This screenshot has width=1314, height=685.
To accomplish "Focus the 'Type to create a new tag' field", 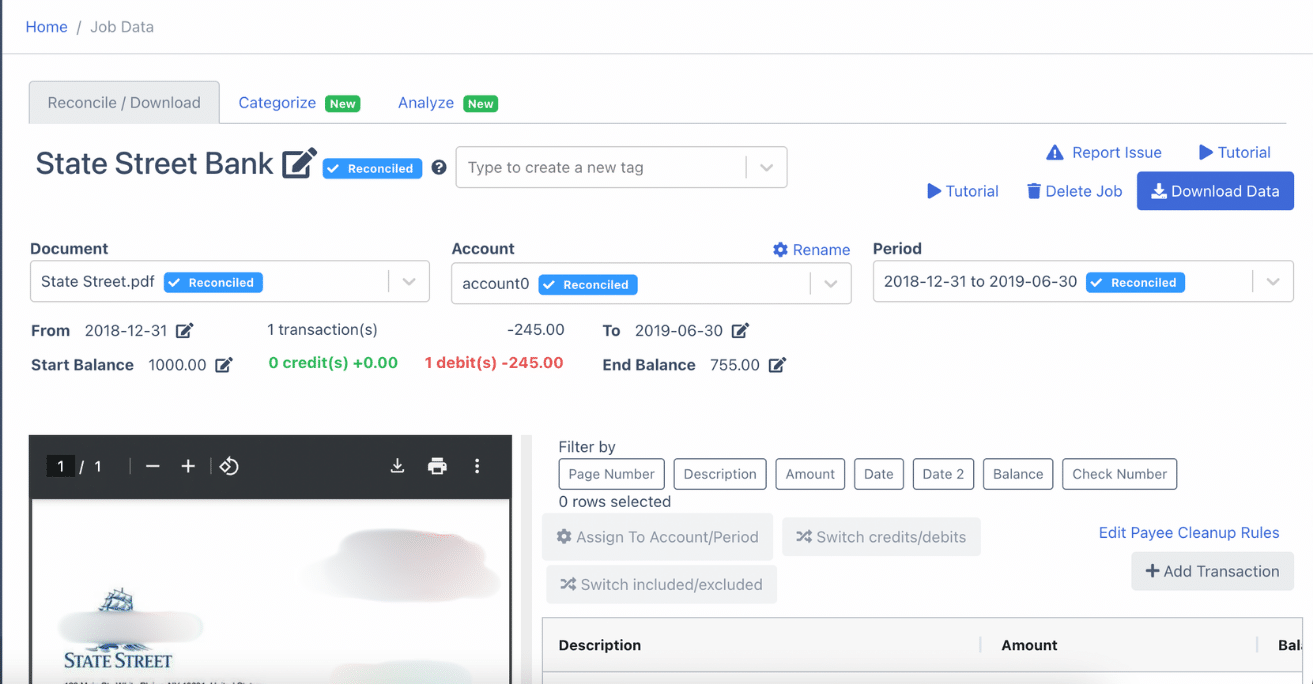I will (x=600, y=168).
